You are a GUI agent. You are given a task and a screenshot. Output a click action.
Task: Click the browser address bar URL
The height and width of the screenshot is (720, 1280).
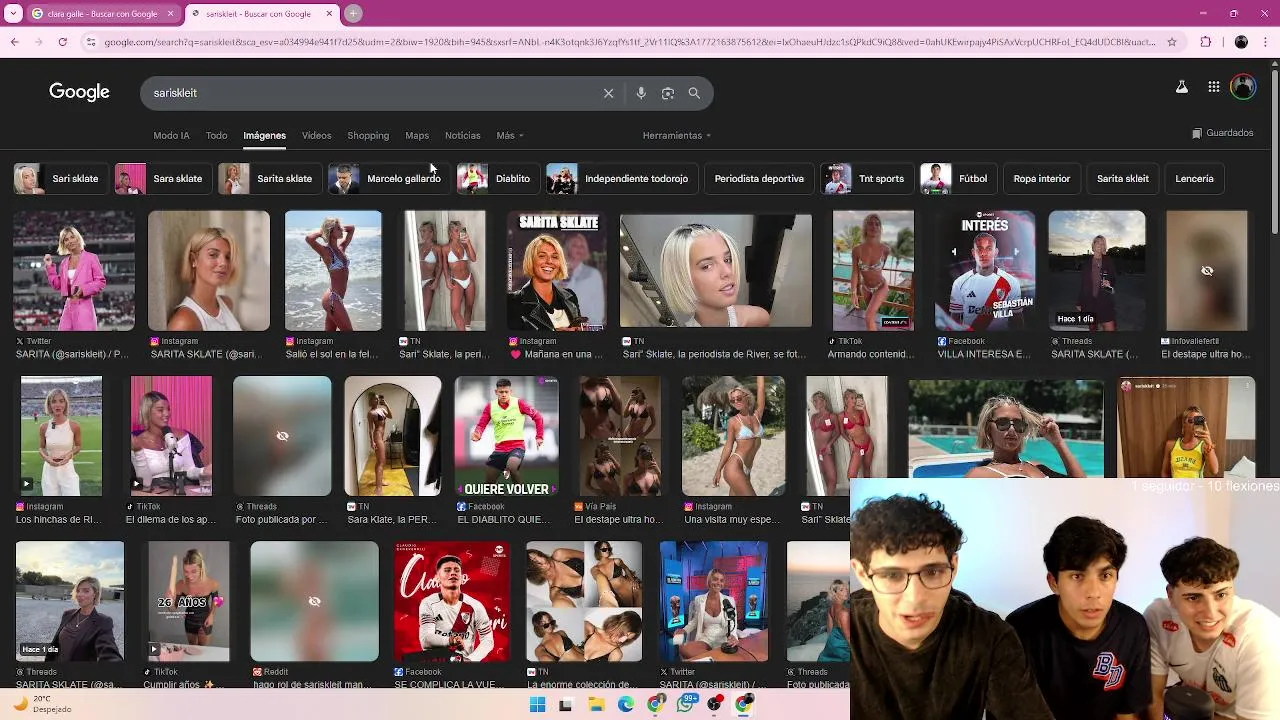point(630,42)
